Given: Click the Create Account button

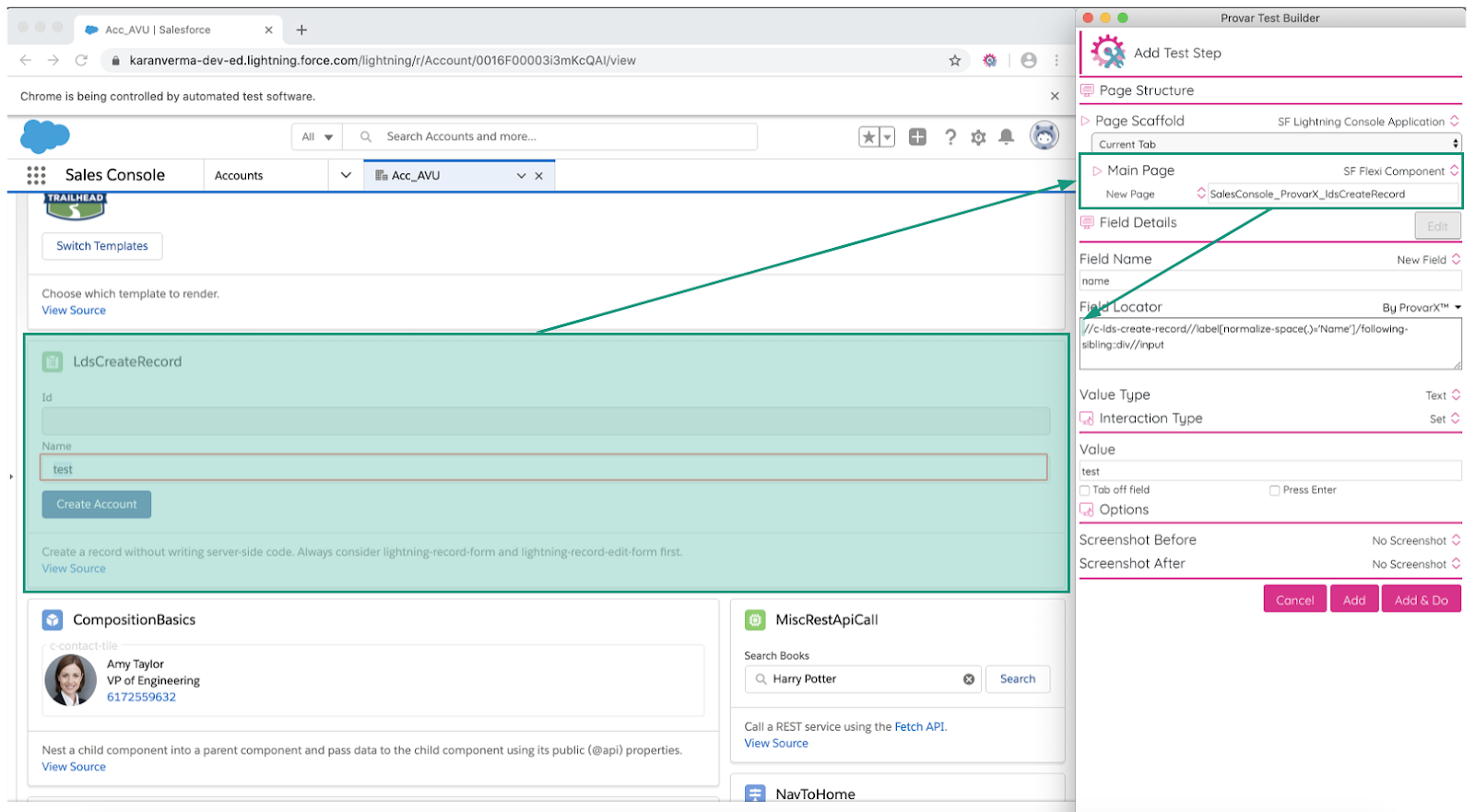Looking at the screenshot, I should pyautogui.click(x=97, y=504).
